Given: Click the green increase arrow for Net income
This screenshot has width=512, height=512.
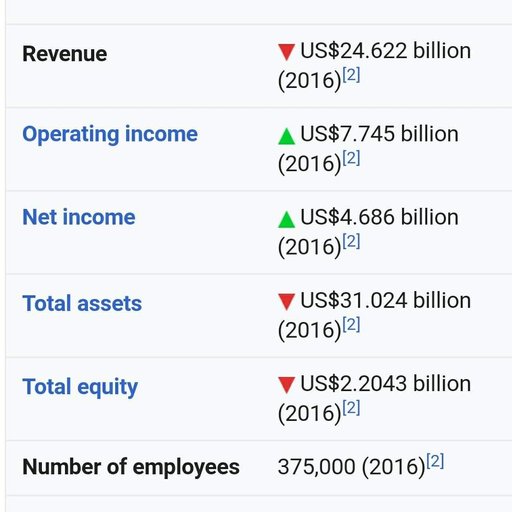Looking at the screenshot, I should tap(286, 219).
